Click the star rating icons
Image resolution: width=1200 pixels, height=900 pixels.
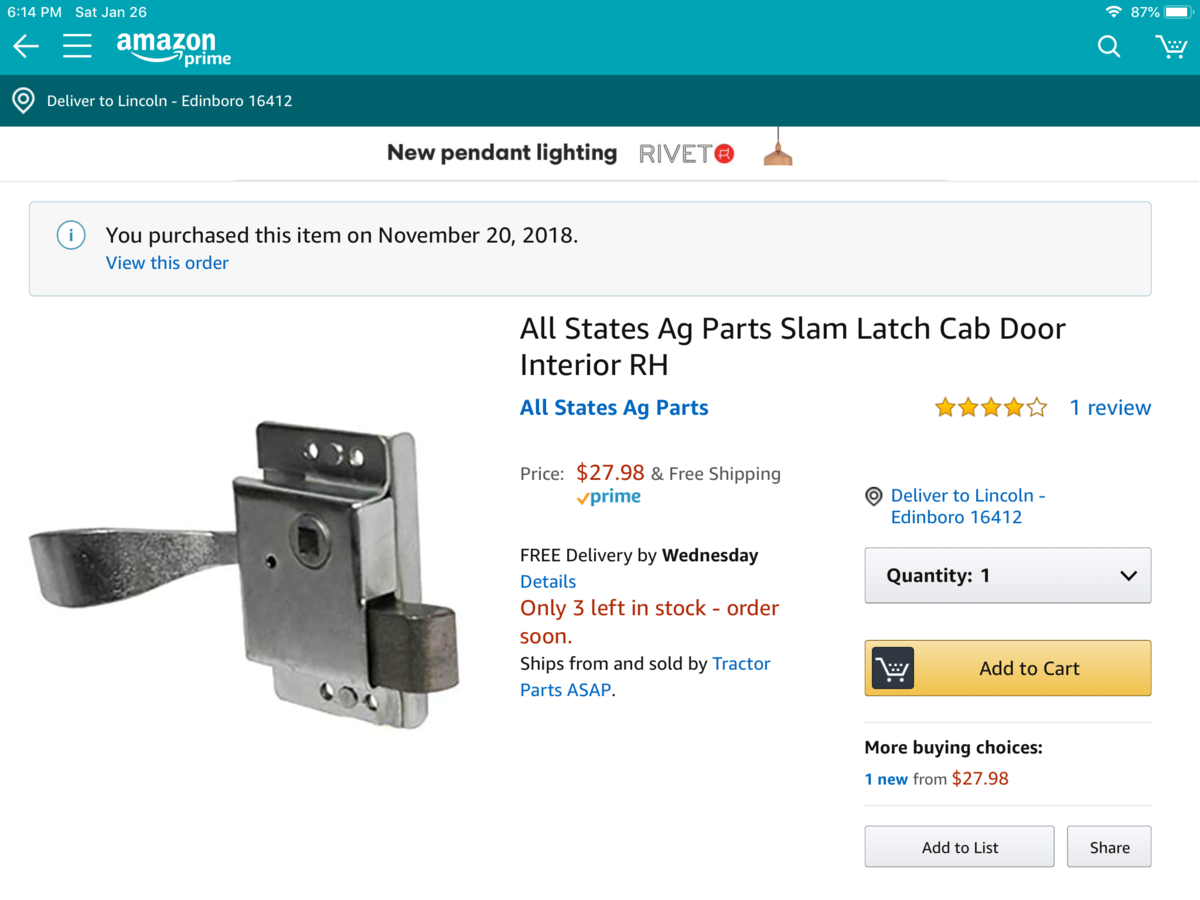click(990, 408)
